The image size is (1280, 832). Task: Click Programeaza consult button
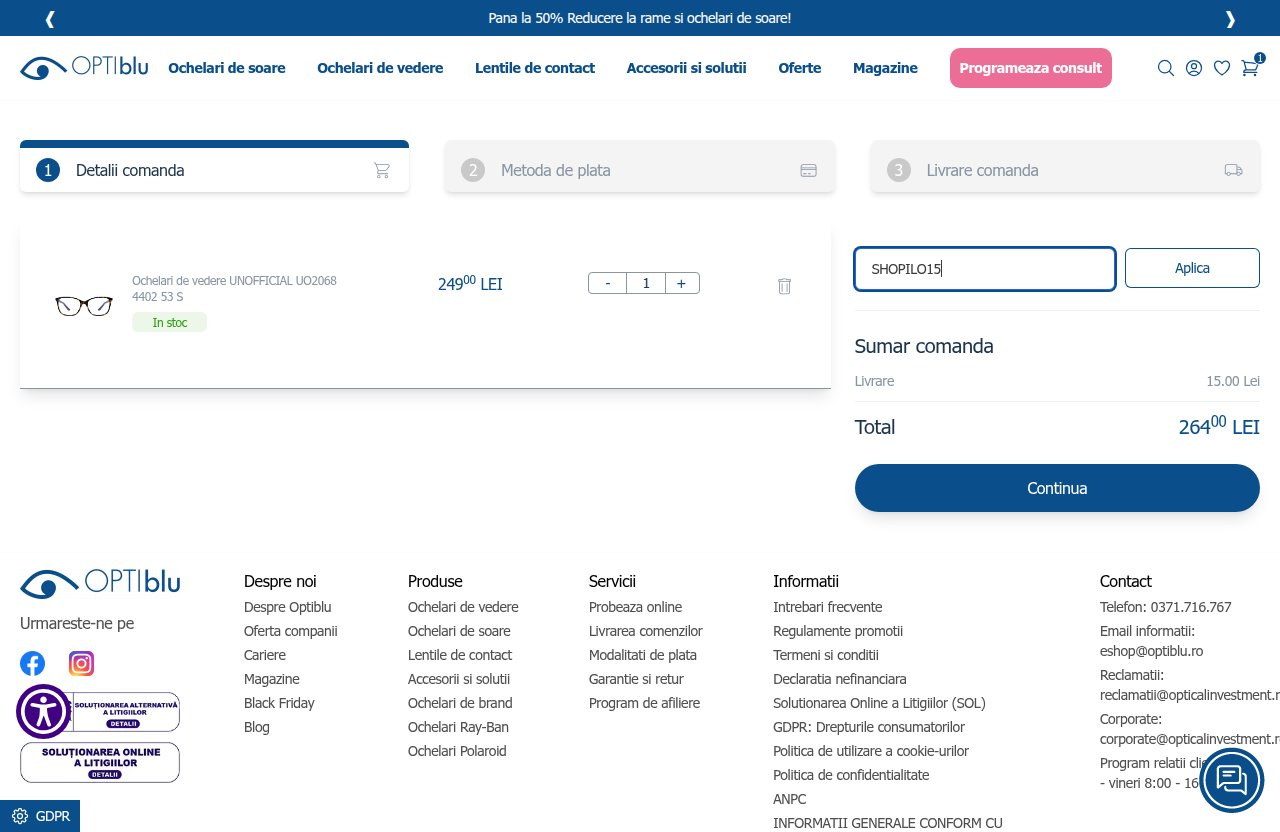point(1030,68)
